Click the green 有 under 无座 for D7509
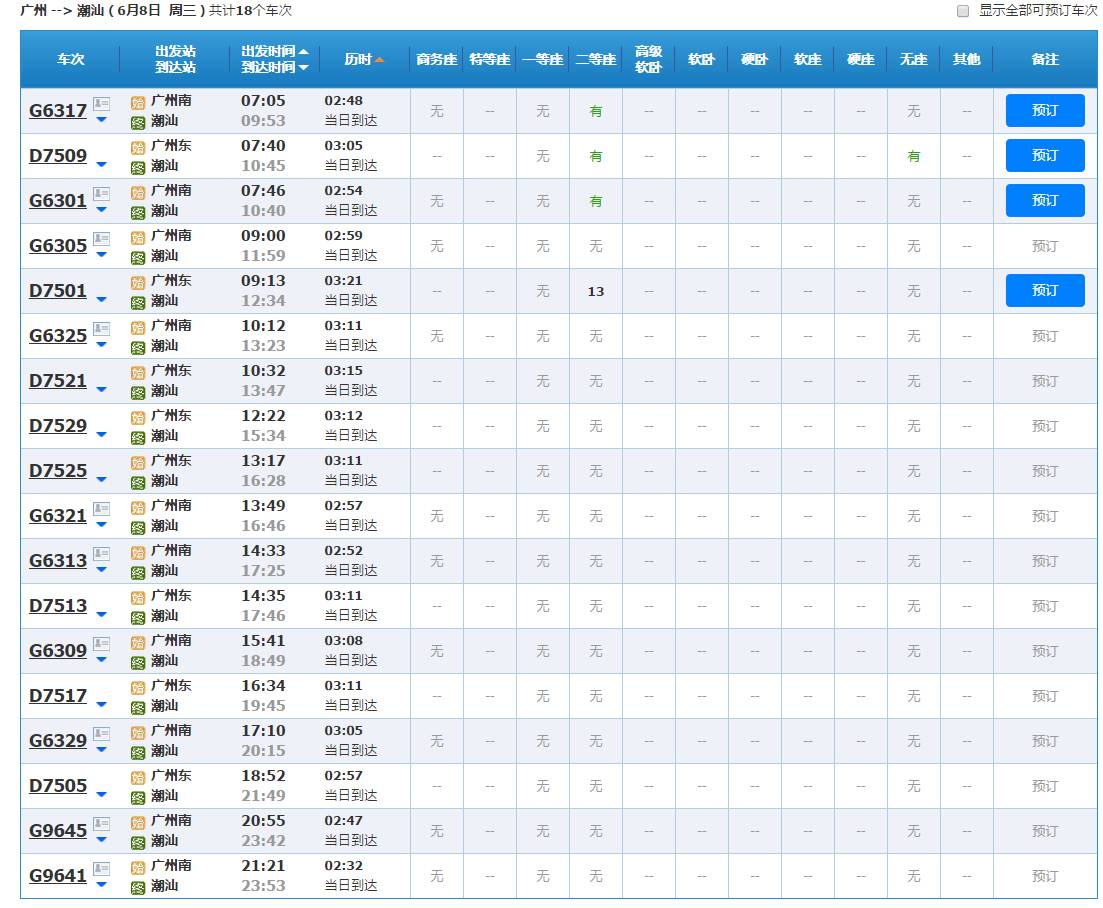Viewport: 1103px width, 908px height. [x=913, y=156]
